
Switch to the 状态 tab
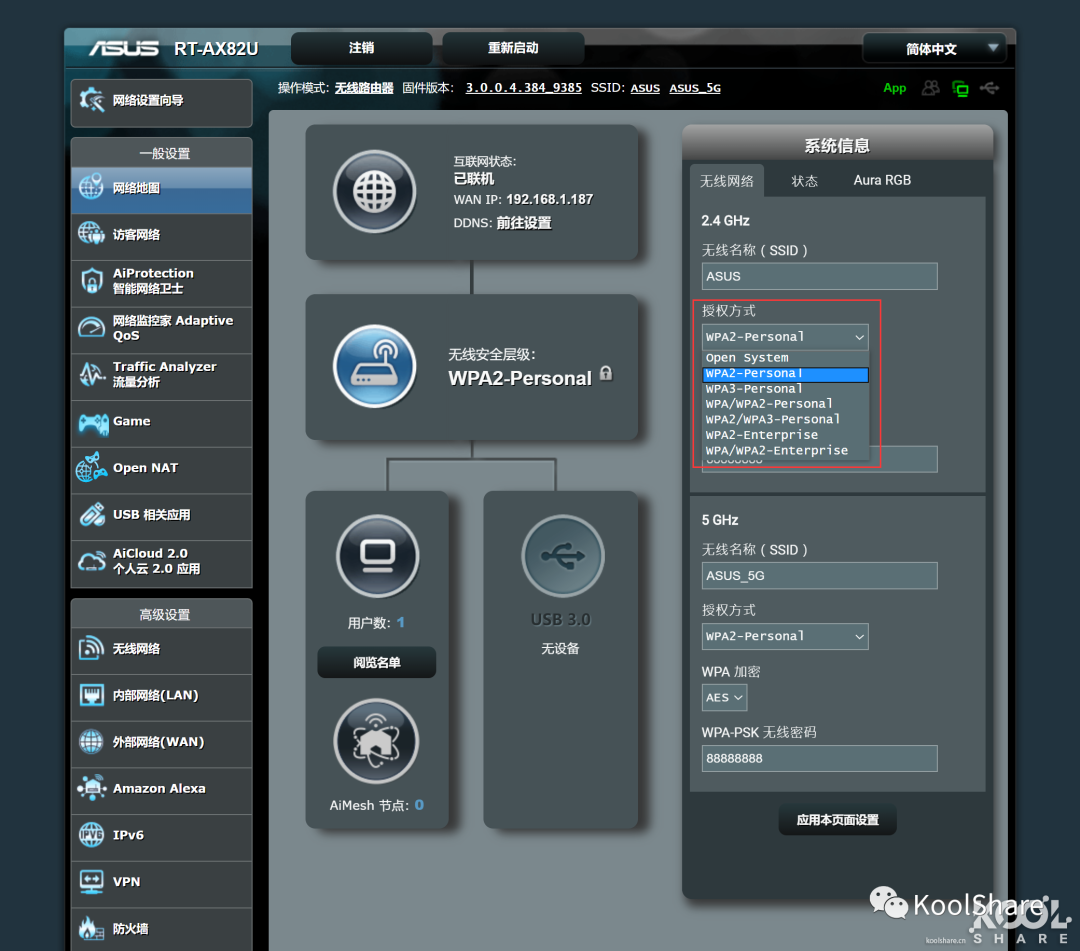click(x=804, y=181)
